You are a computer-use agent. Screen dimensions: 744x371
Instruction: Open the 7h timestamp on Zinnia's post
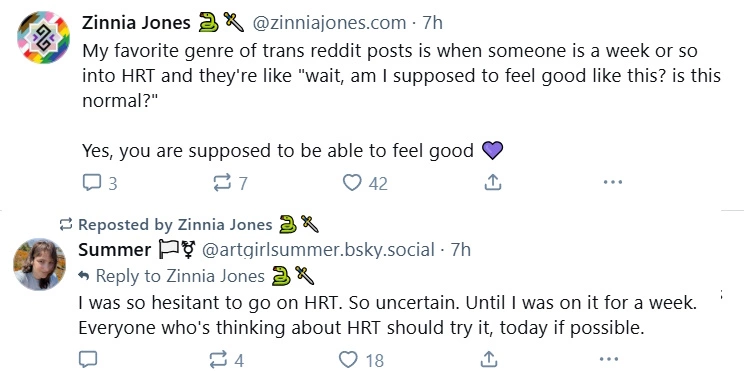[432, 22]
